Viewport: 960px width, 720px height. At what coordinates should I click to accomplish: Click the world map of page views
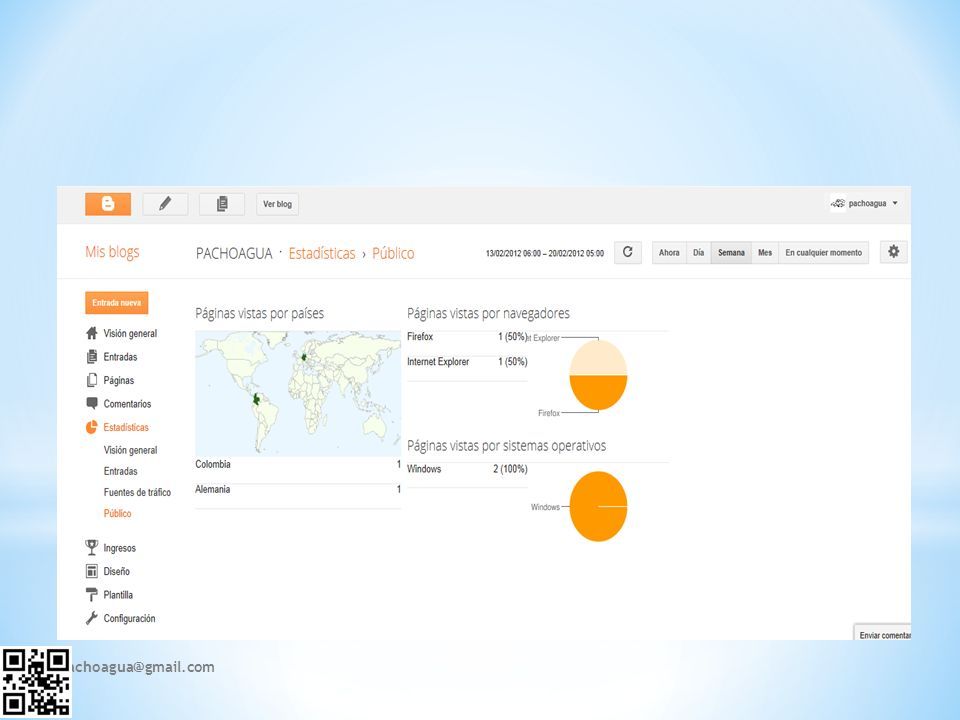(x=298, y=393)
